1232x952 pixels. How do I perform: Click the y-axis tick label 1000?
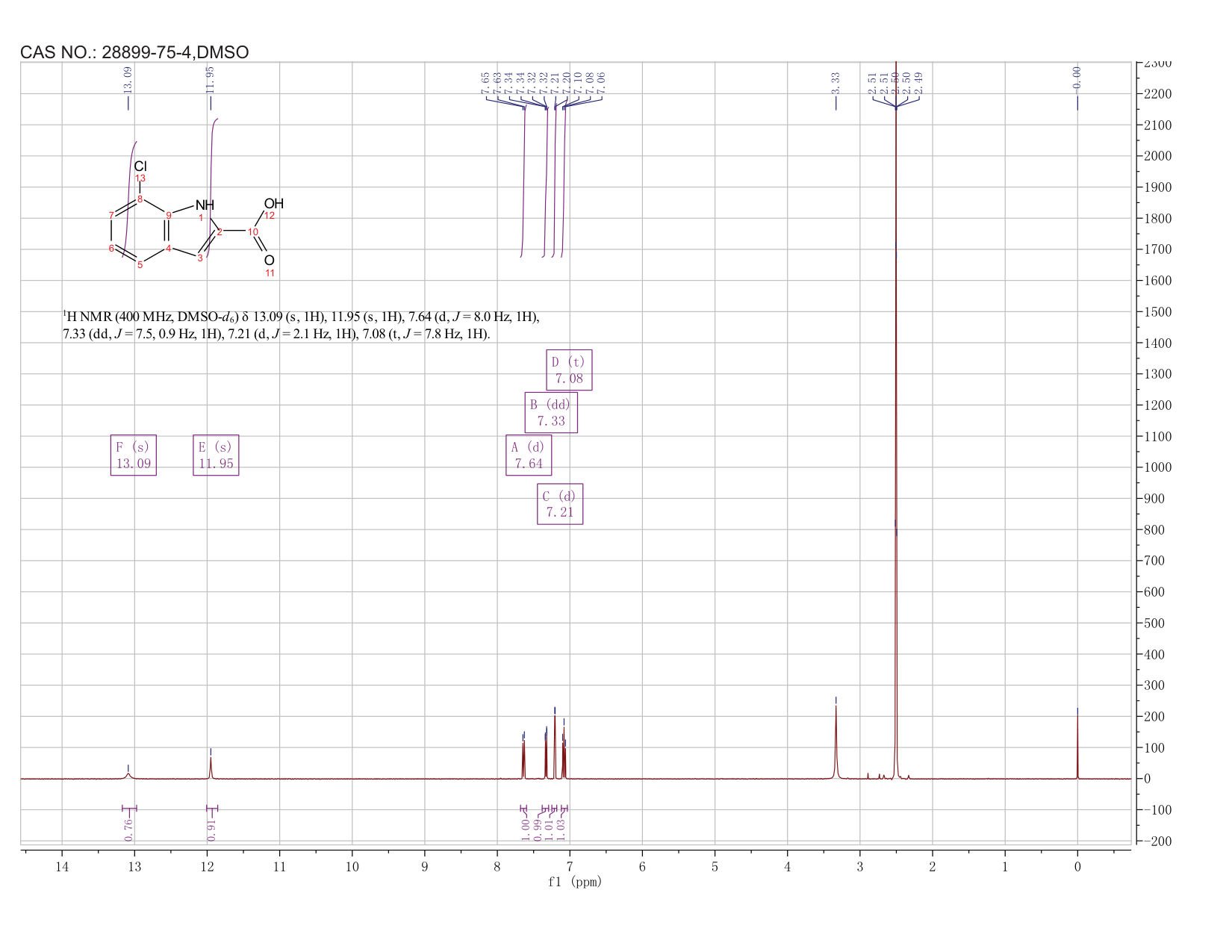1157,467
